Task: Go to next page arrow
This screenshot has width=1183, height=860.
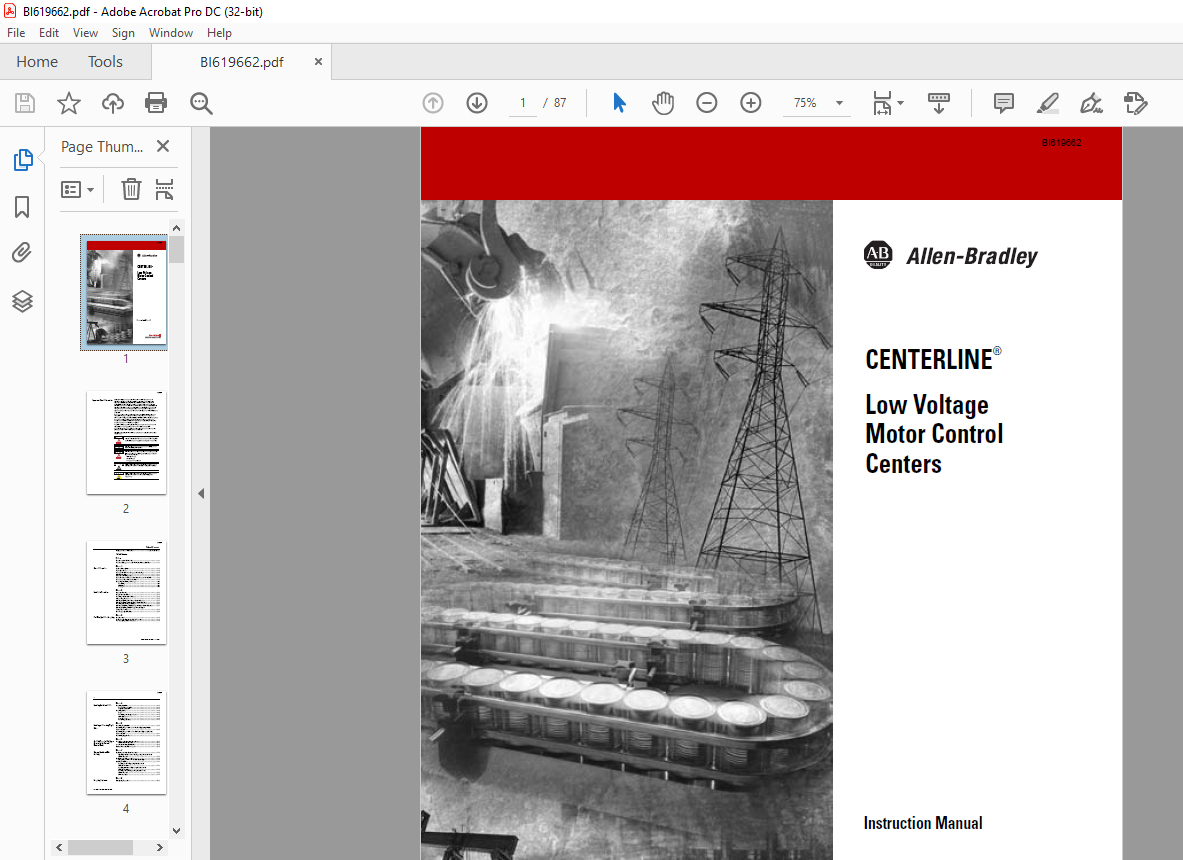Action: click(477, 103)
